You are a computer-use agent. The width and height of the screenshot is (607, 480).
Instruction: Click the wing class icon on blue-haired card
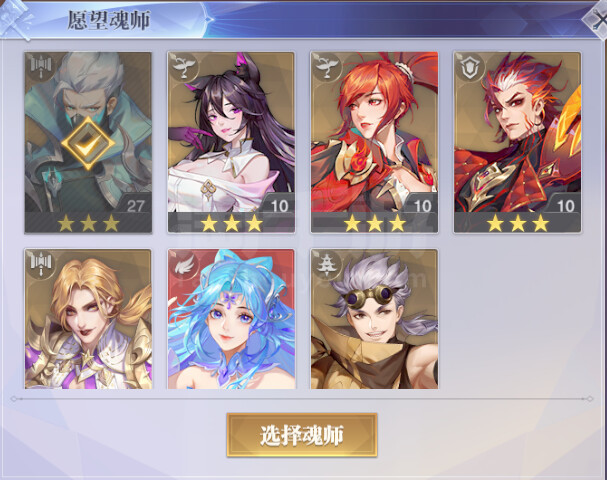[x=183, y=265]
